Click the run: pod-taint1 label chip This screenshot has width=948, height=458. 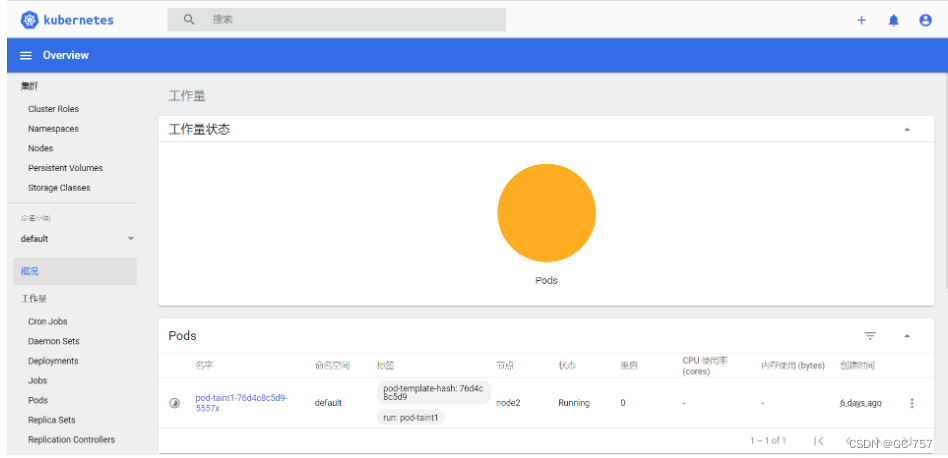pos(411,417)
